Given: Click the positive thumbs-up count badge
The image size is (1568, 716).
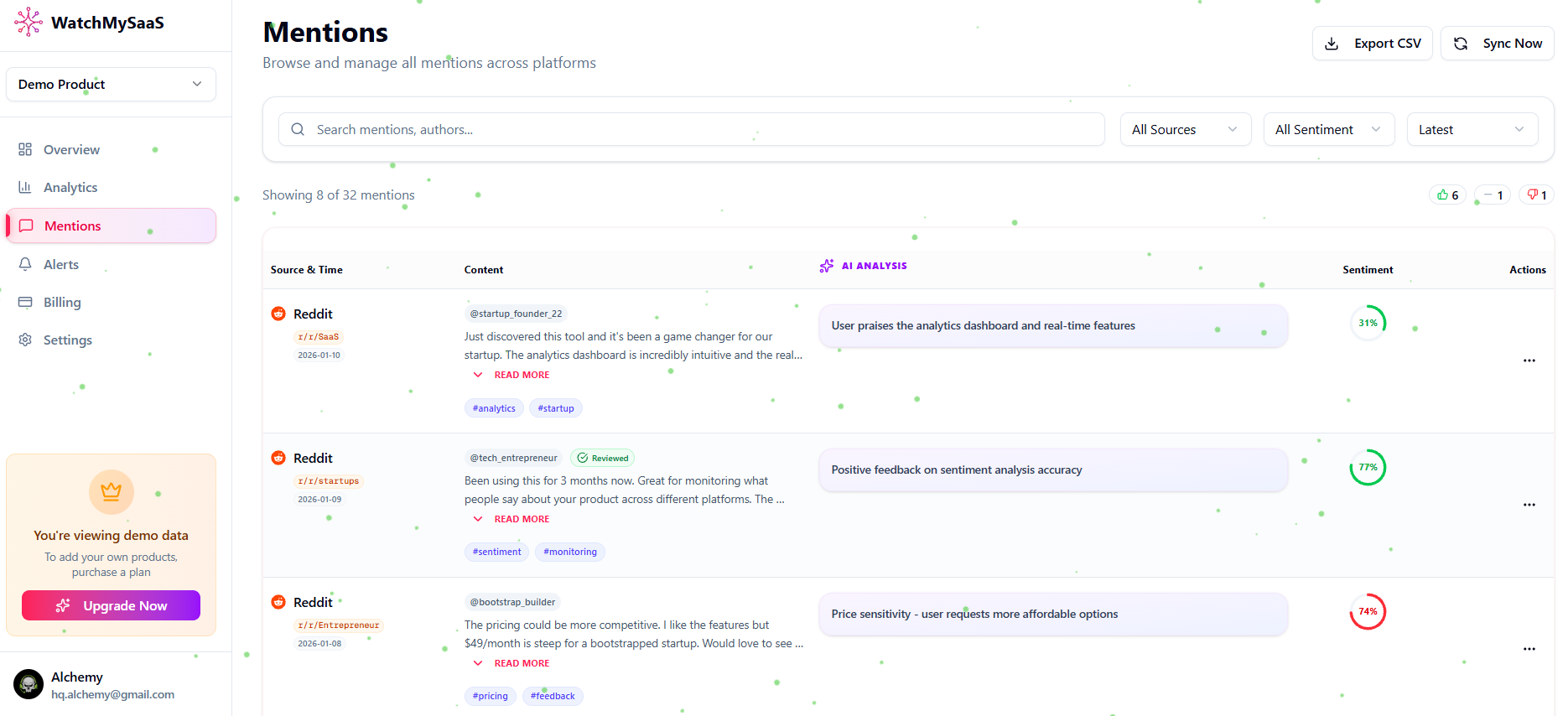Looking at the screenshot, I should (1447, 195).
